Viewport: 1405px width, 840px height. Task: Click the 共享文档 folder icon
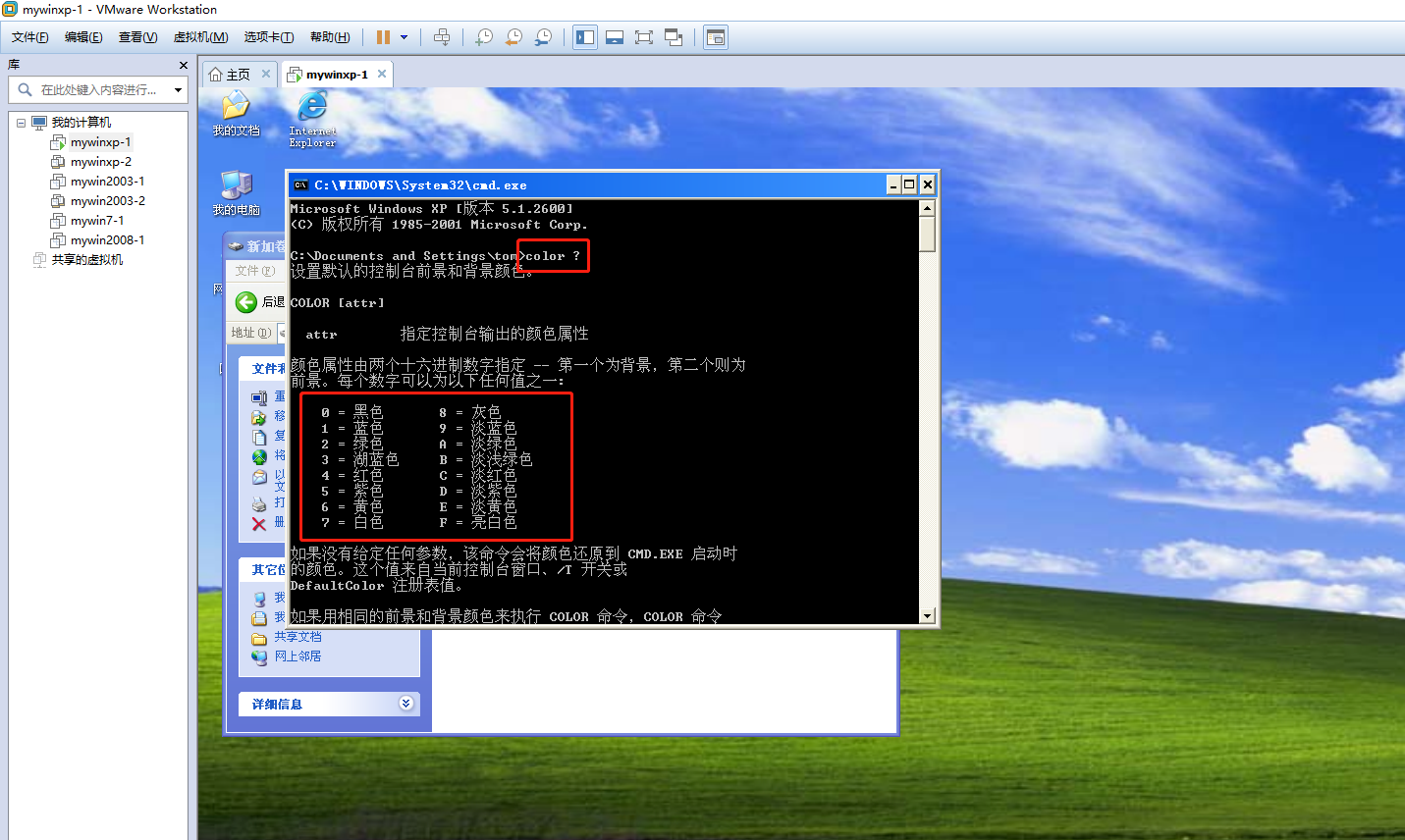[x=259, y=638]
